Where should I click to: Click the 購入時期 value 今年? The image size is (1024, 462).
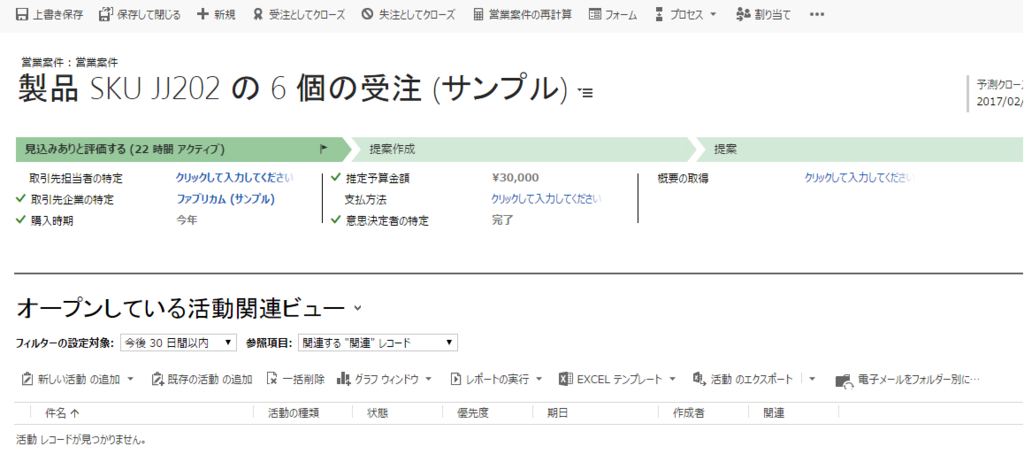[x=186, y=221]
